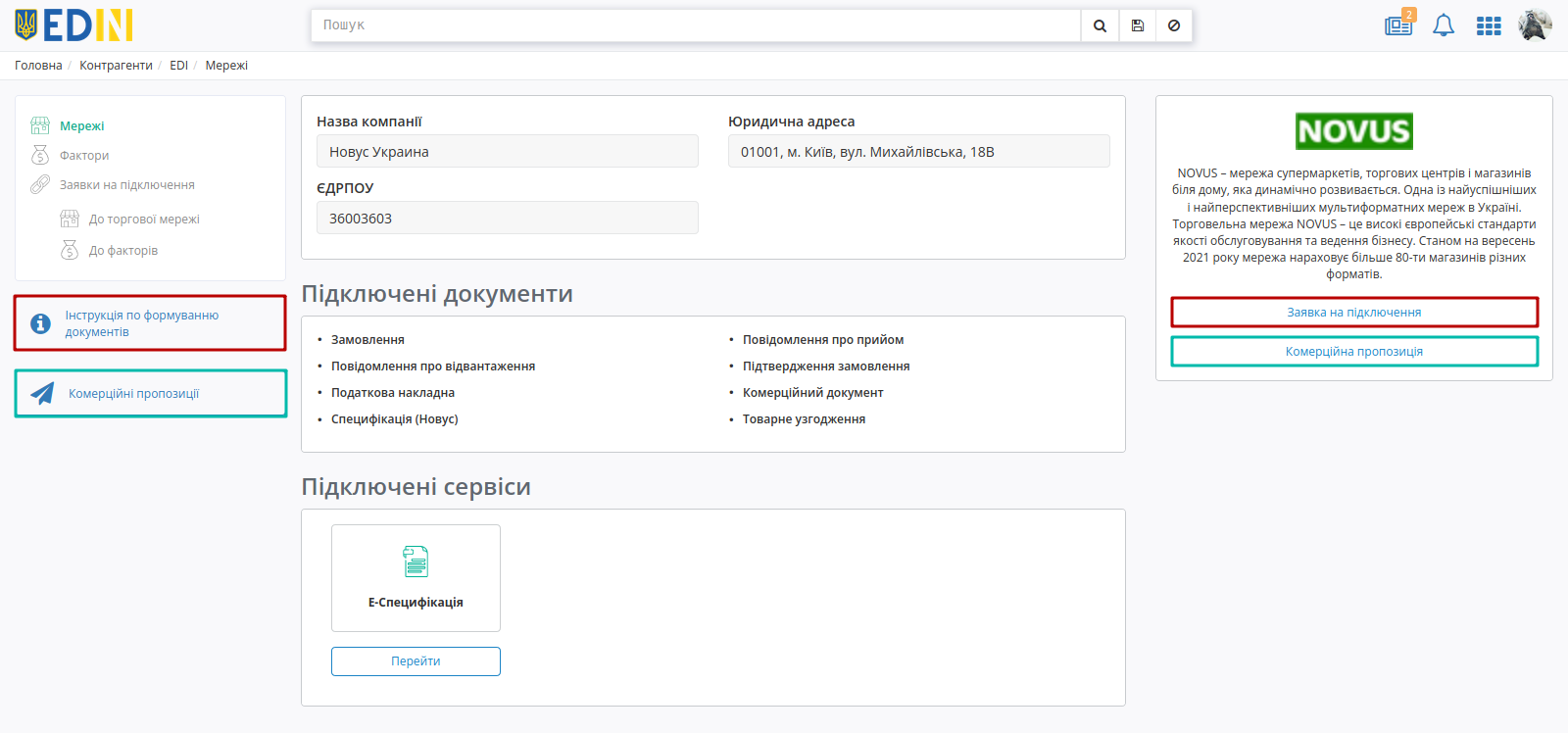Viewport: 1568px width, 733px height.
Task: Click the NOVUS description paragraph
Action: point(1354,223)
